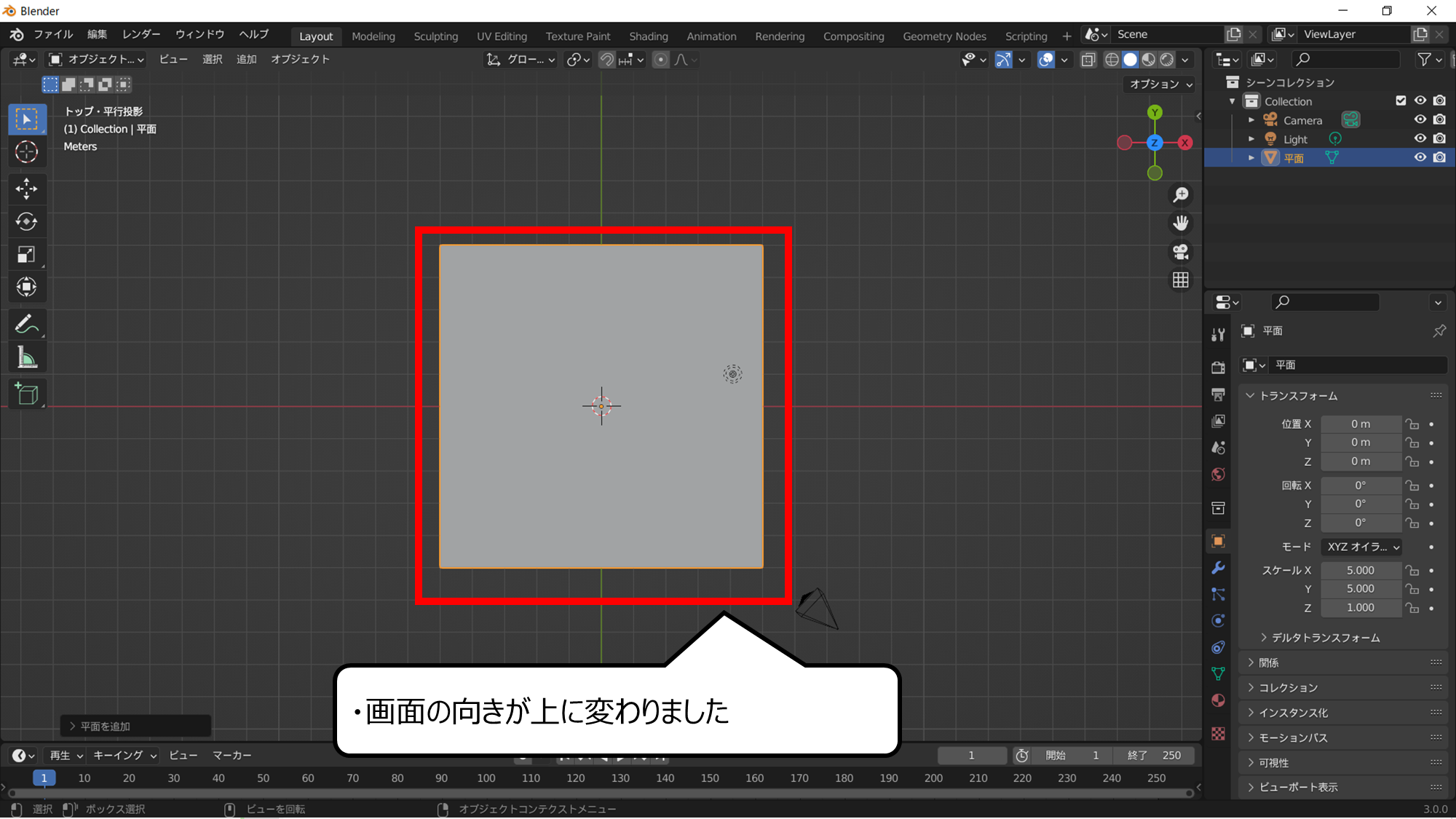The width and height of the screenshot is (1456, 819).
Task: Switch to the Modeling workspace tab
Action: (373, 36)
